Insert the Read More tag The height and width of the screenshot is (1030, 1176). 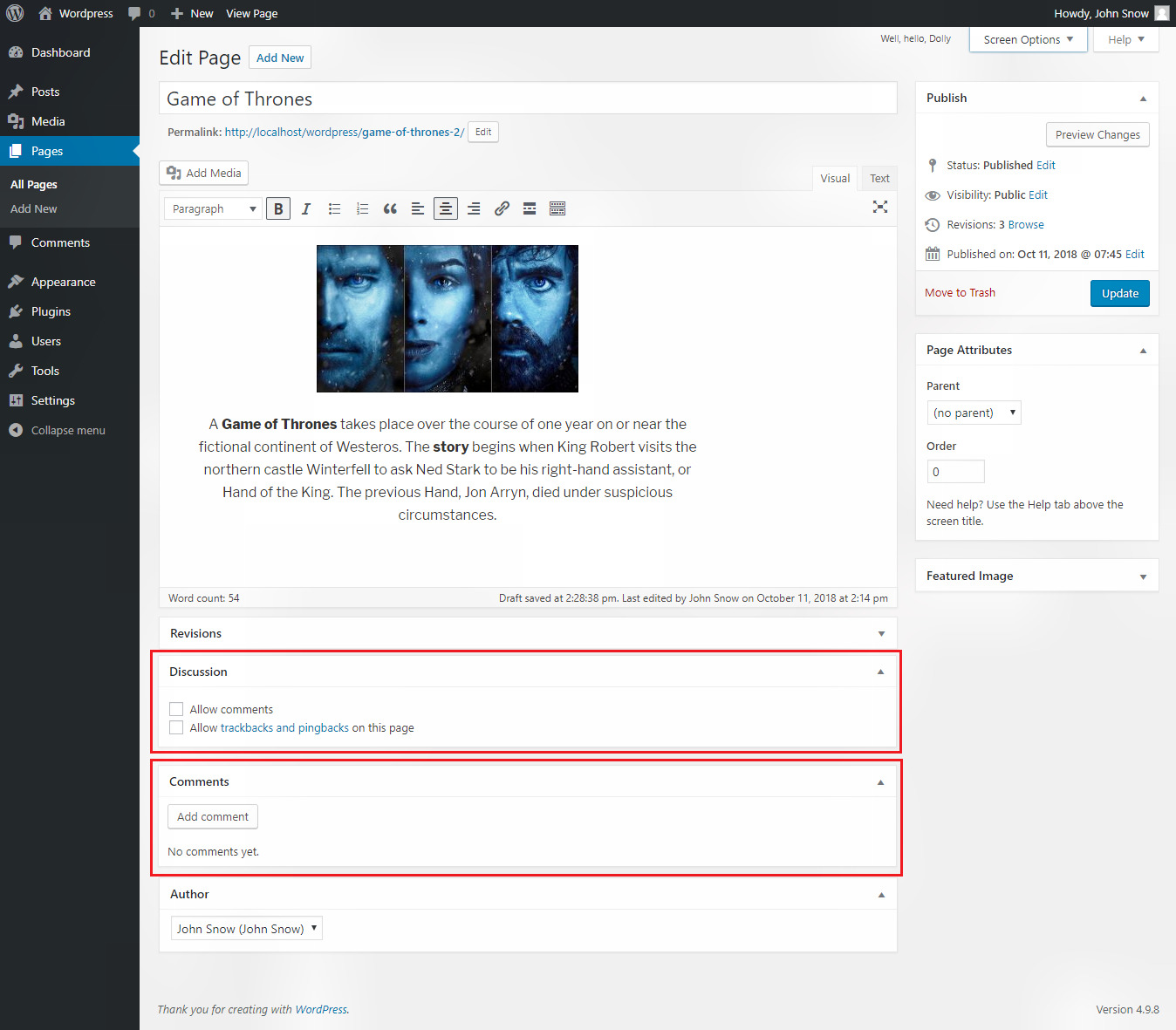point(530,208)
